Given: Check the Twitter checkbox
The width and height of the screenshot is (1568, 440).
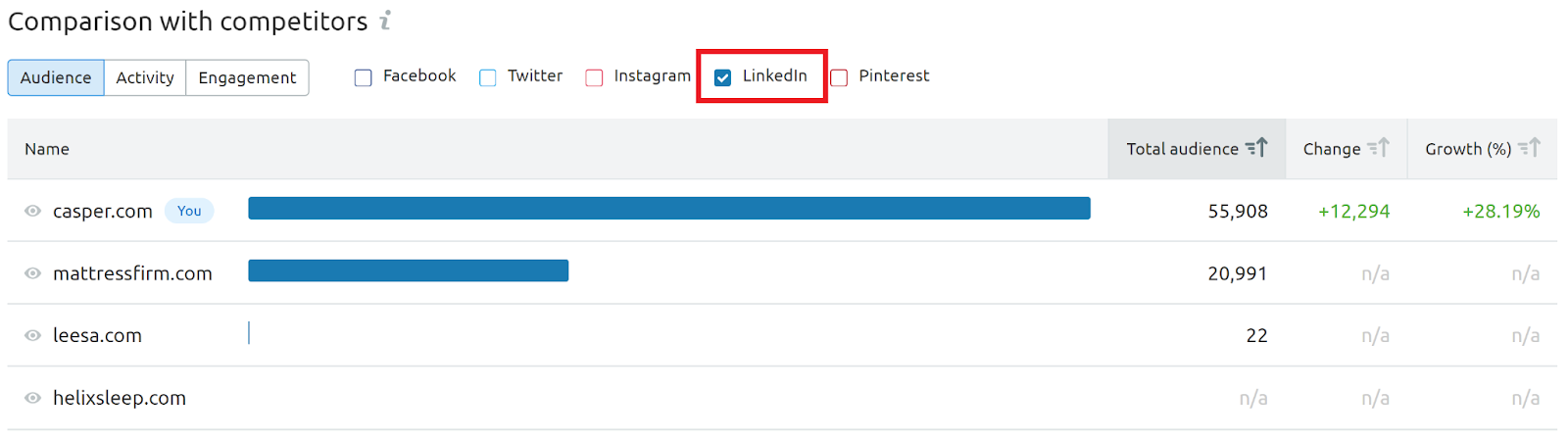Looking at the screenshot, I should 488,77.
